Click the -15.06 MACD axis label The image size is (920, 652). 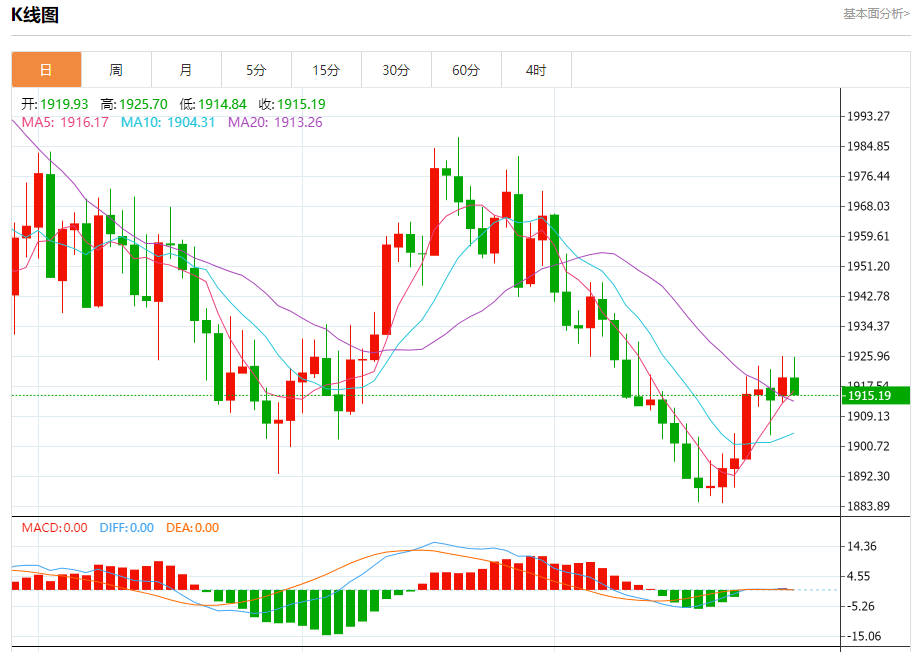[864, 636]
